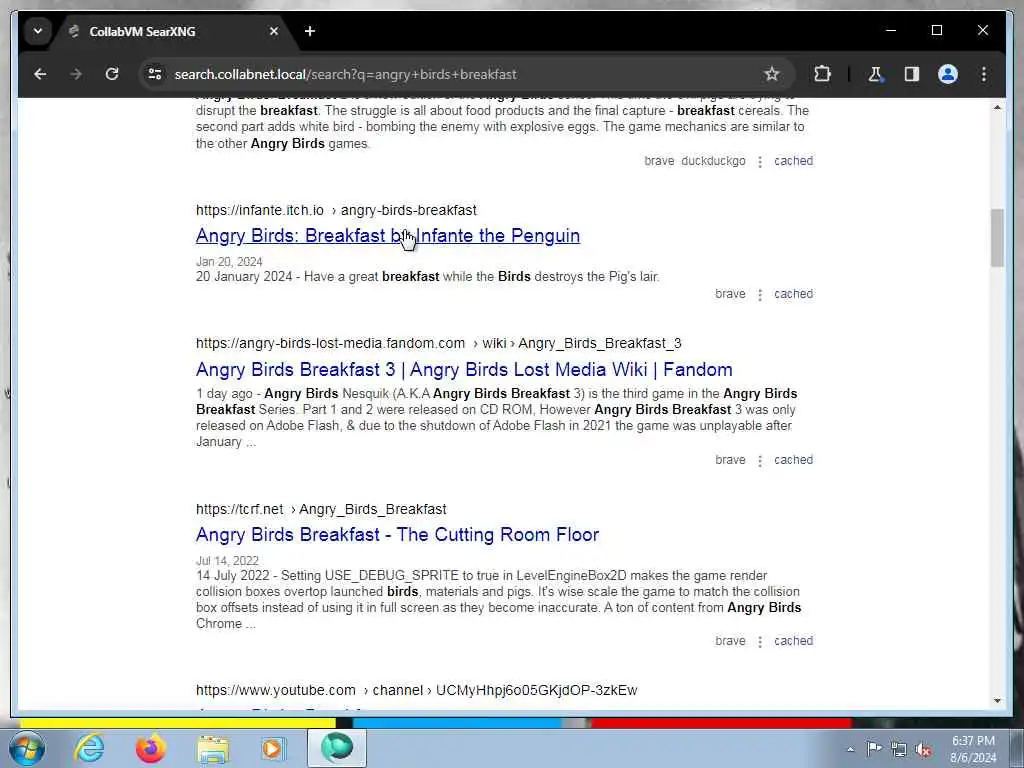This screenshot has height=768, width=1024.
Task: Close the CollabVM SearXNG tab
Action: 274,31
